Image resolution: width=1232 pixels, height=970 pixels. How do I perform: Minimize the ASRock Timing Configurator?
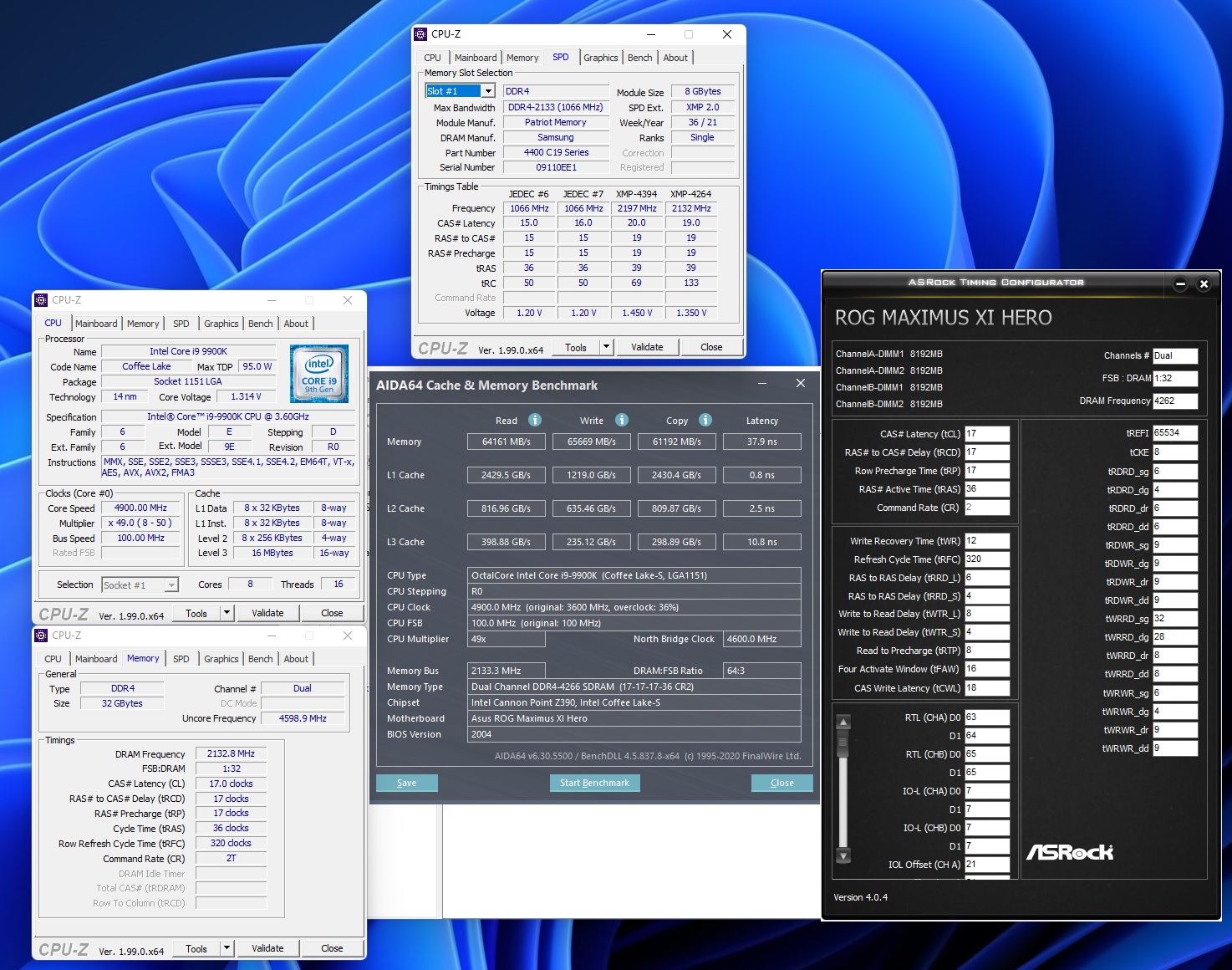click(x=1180, y=284)
